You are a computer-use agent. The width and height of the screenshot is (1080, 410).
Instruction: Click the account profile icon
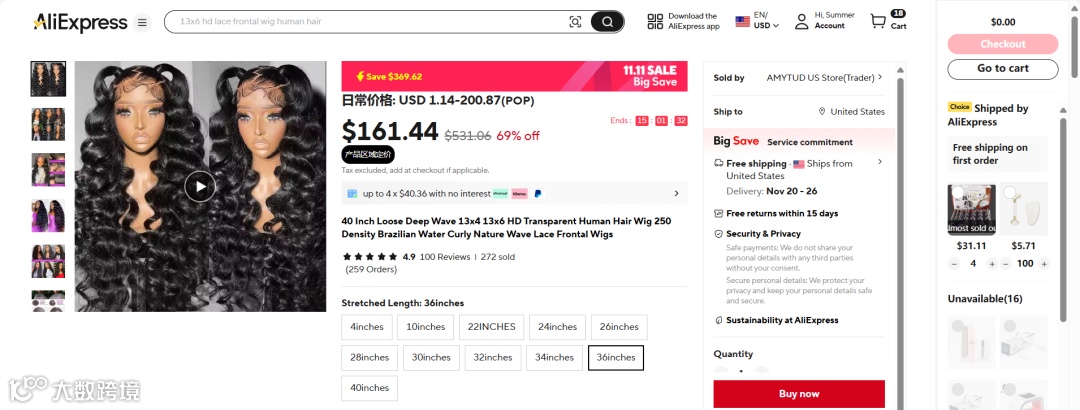pos(801,21)
